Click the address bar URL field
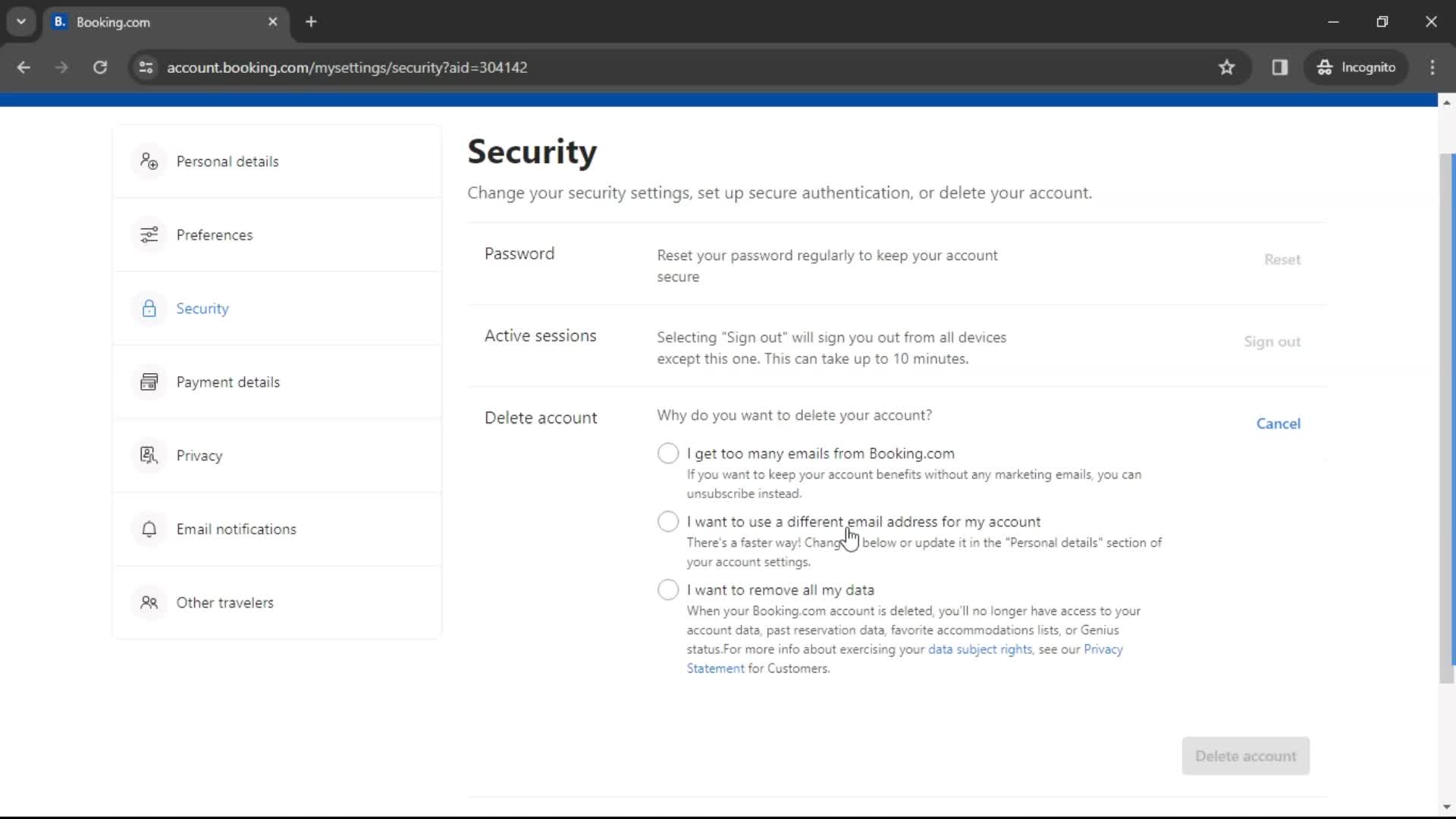The width and height of the screenshot is (1456, 819). click(346, 67)
